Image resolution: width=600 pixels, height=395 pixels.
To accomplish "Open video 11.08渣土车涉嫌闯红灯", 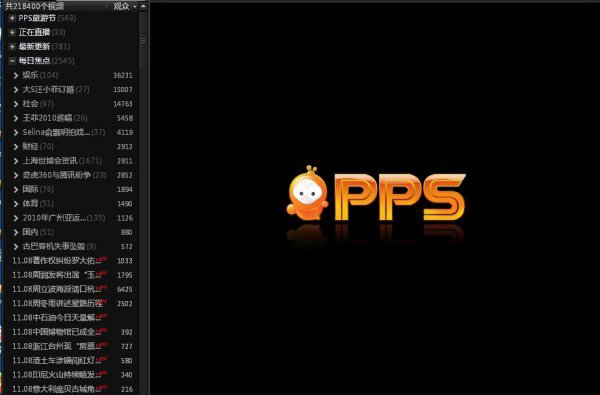I will point(56,361).
